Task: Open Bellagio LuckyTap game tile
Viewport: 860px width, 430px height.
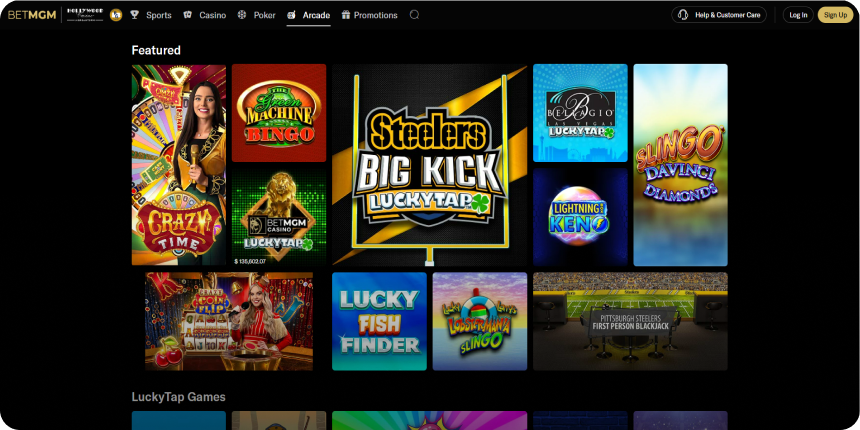Action: point(580,113)
